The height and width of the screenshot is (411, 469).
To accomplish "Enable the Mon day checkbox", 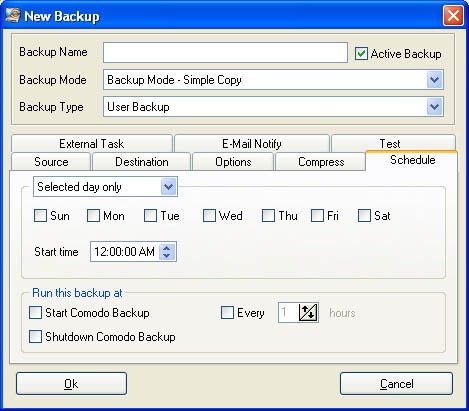I will pyautogui.click(x=93, y=216).
